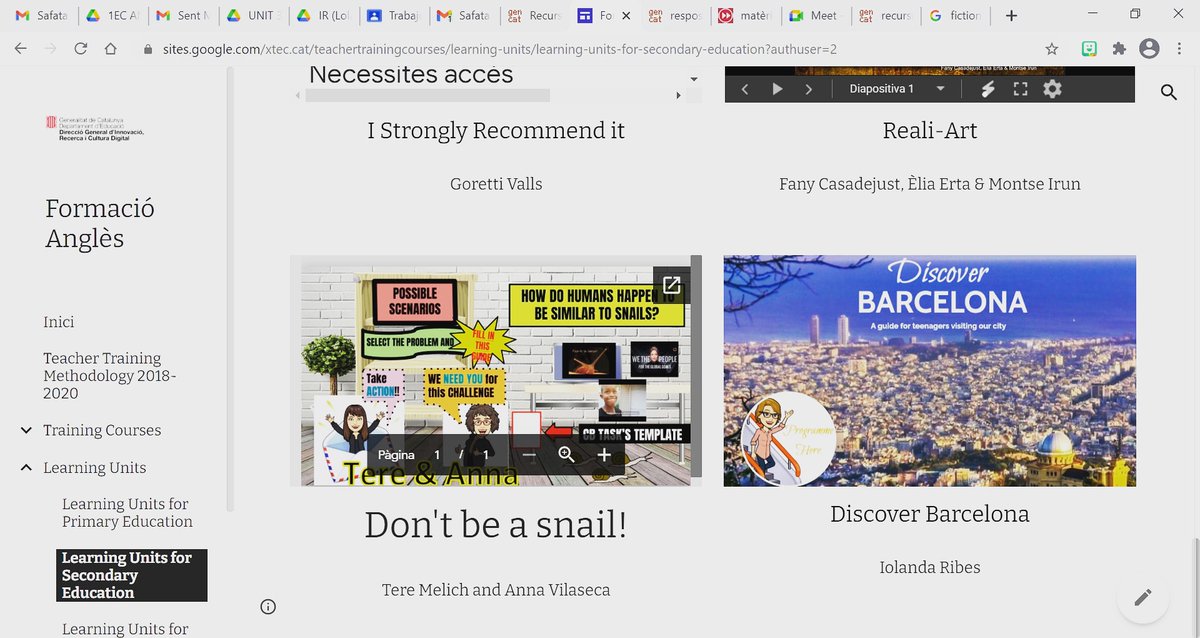1200x638 pixels.
Task: Click dropdown arrow beside Necessites accés
Action: click(x=694, y=79)
